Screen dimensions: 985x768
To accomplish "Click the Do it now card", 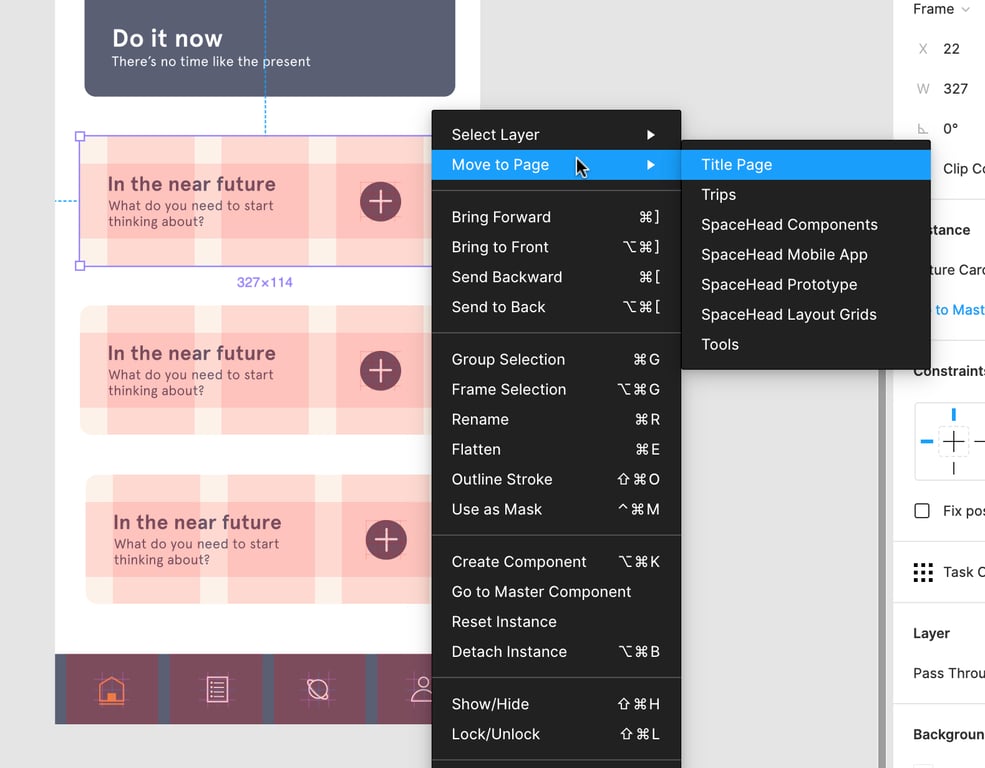I will click(x=269, y=48).
